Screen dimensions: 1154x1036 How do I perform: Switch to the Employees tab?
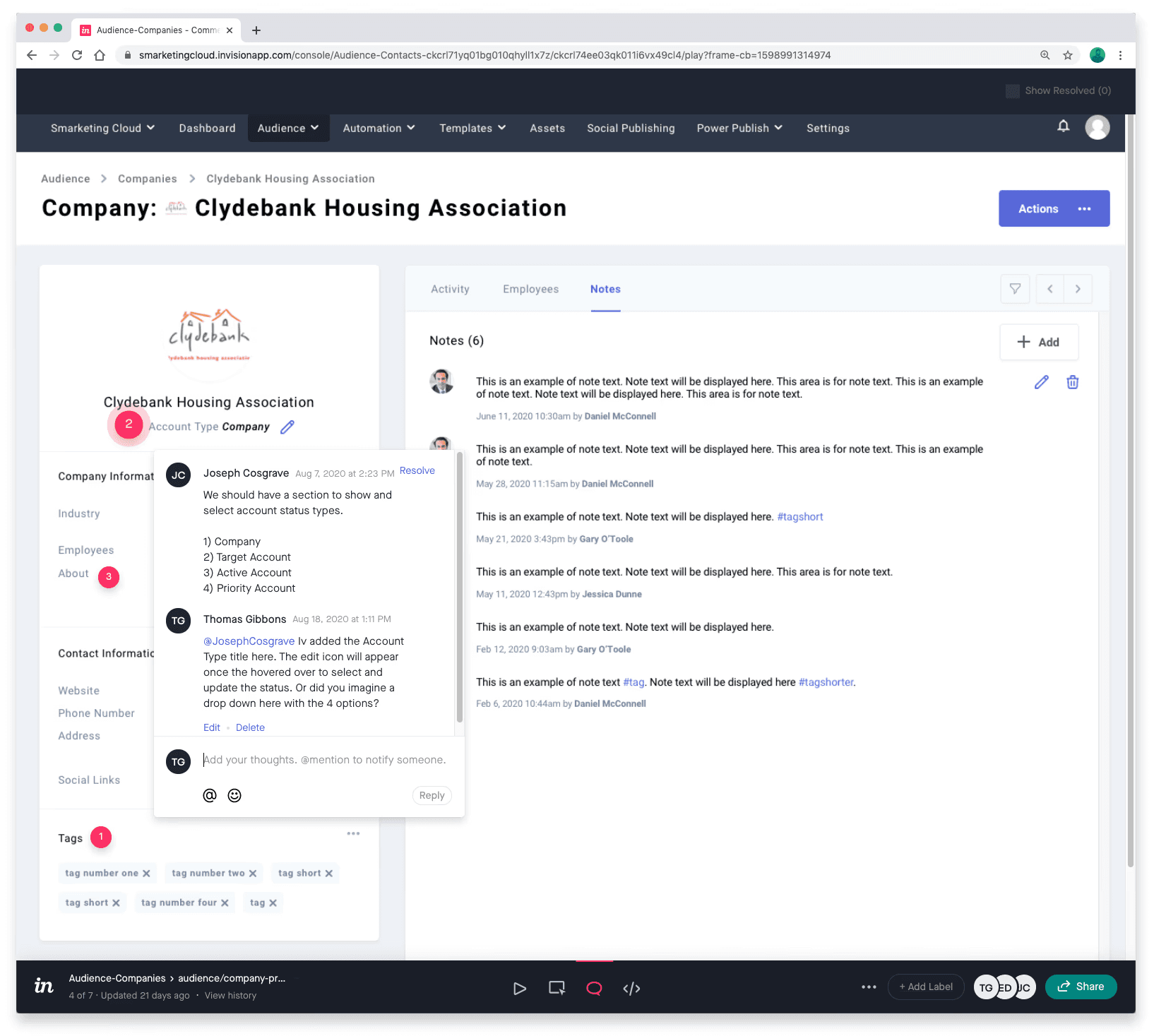[x=530, y=289]
